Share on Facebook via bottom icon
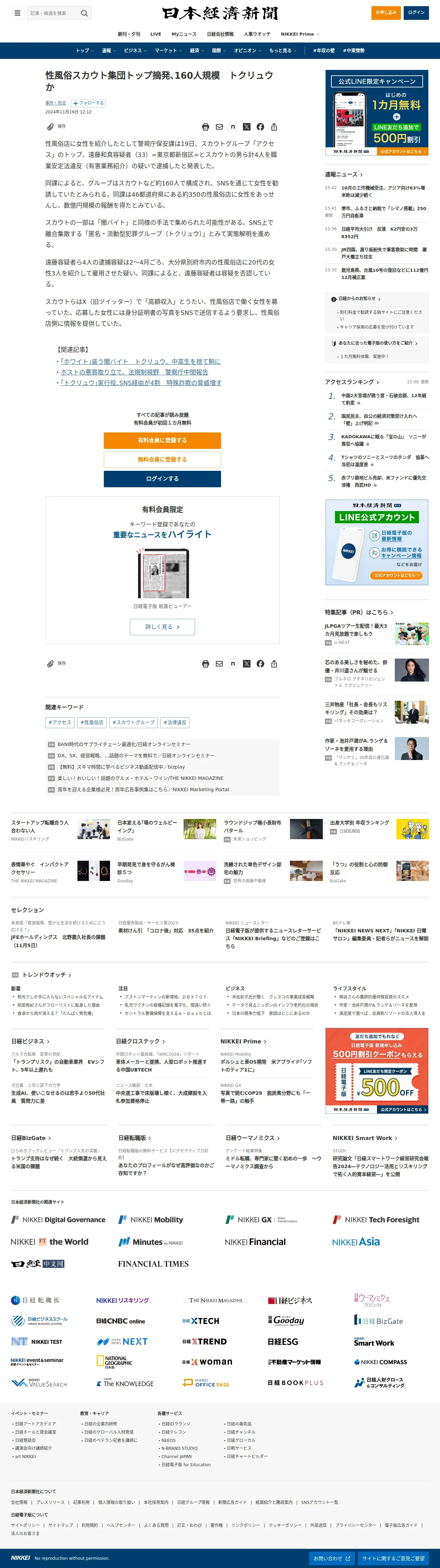 click(x=260, y=664)
